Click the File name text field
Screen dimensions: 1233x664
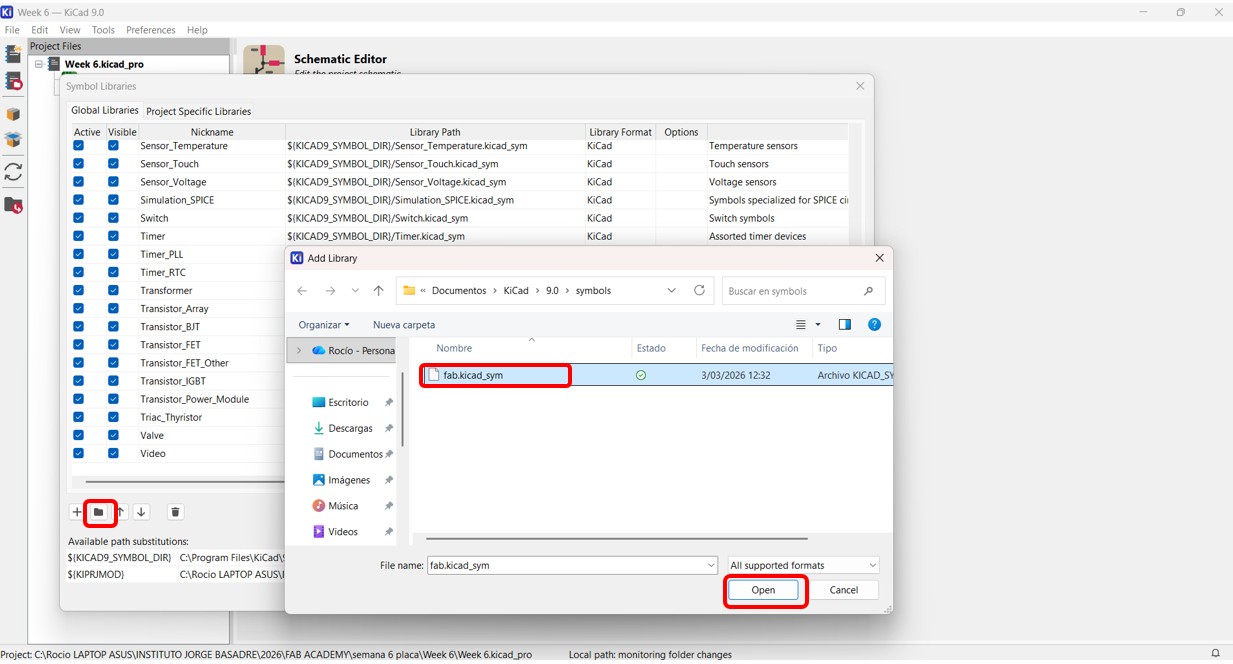tap(565, 565)
